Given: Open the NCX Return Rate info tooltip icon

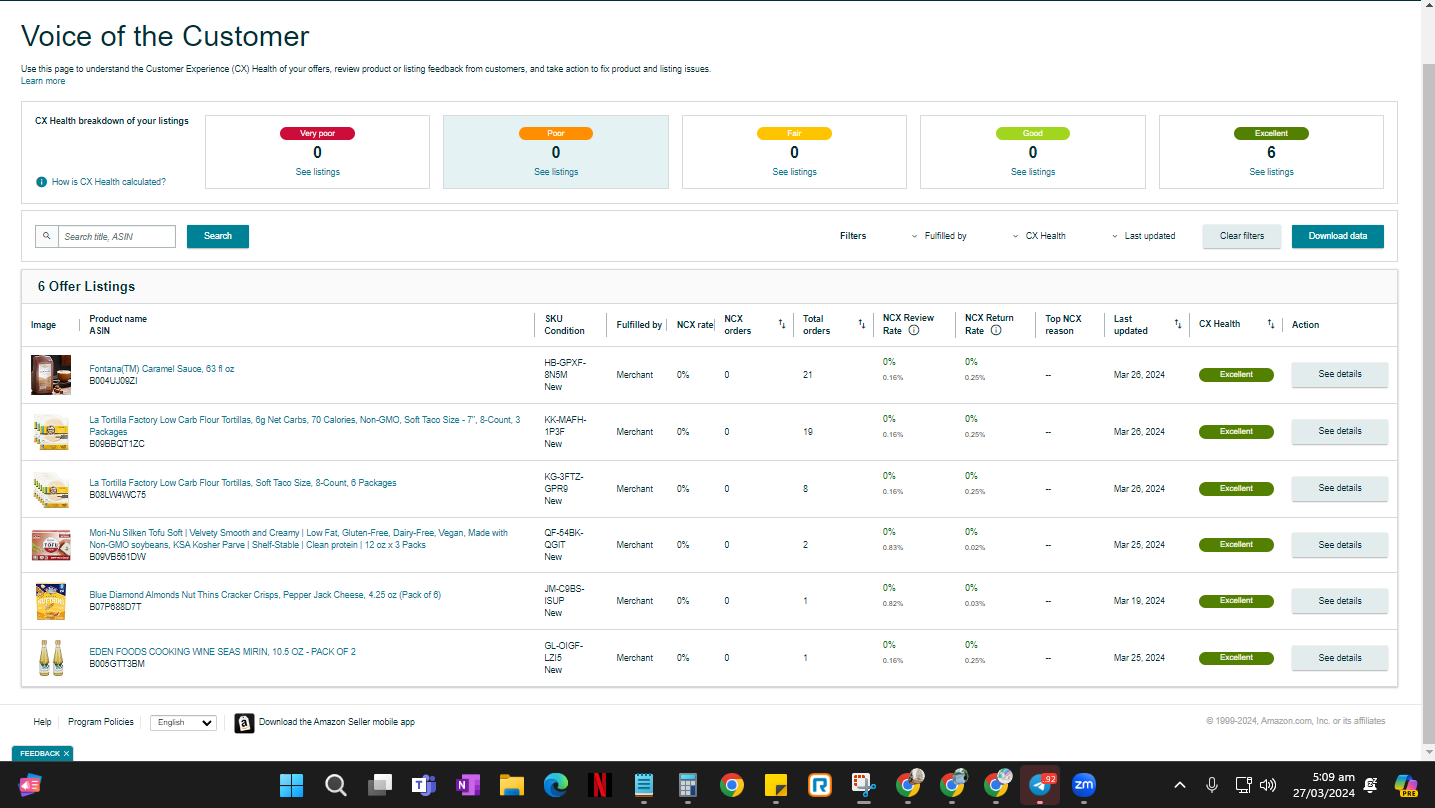Looking at the screenshot, I should click(x=996, y=330).
